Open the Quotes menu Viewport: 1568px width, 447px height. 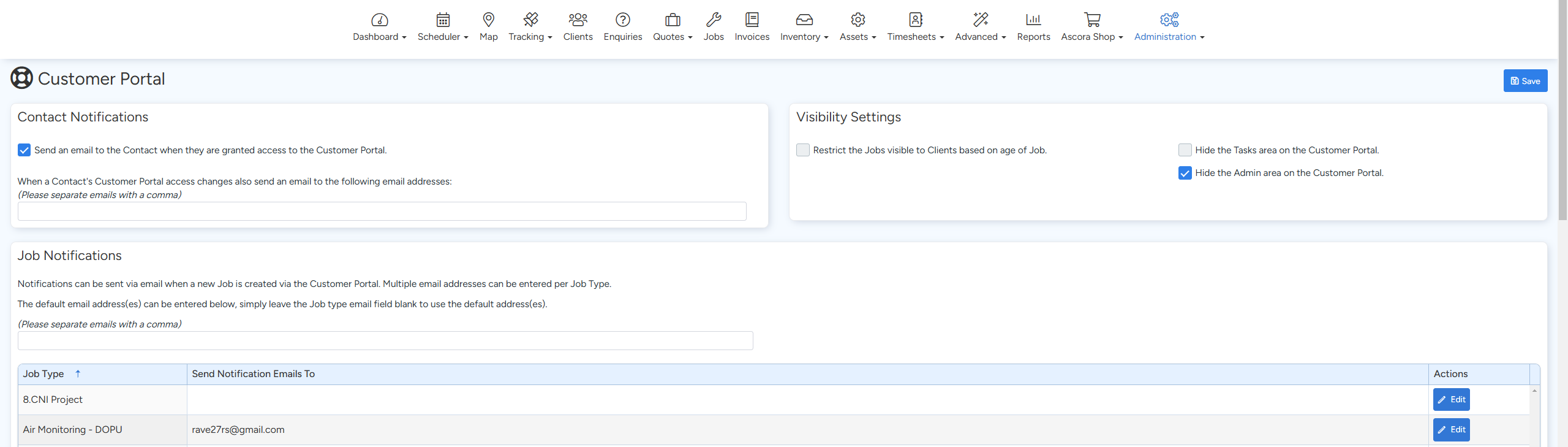tap(672, 37)
